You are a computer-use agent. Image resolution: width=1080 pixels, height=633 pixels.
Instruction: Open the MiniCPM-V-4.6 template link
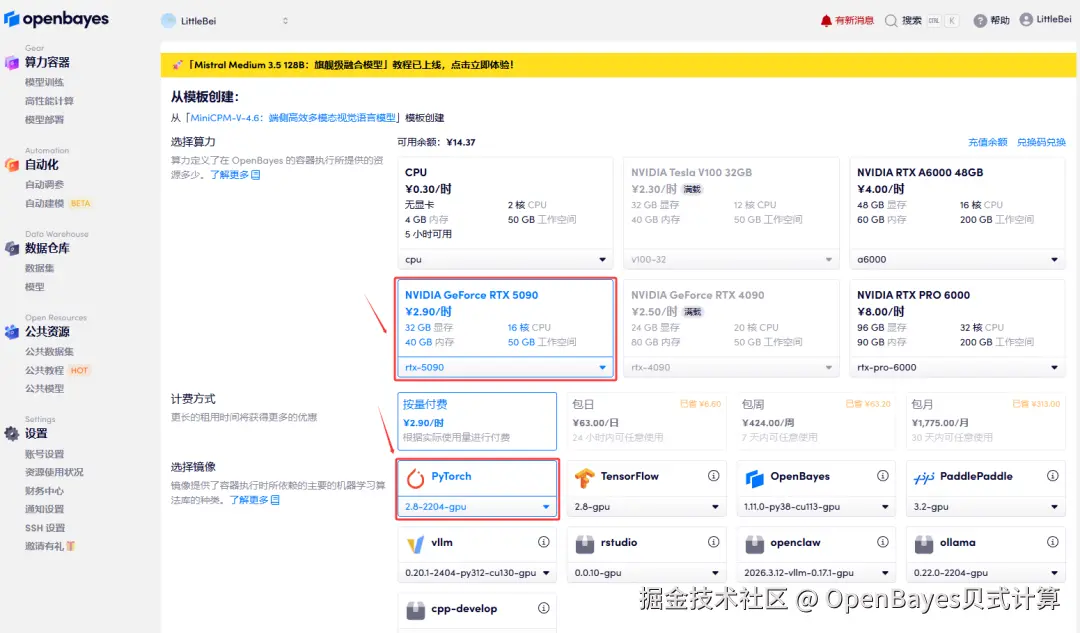tap(293, 118)
